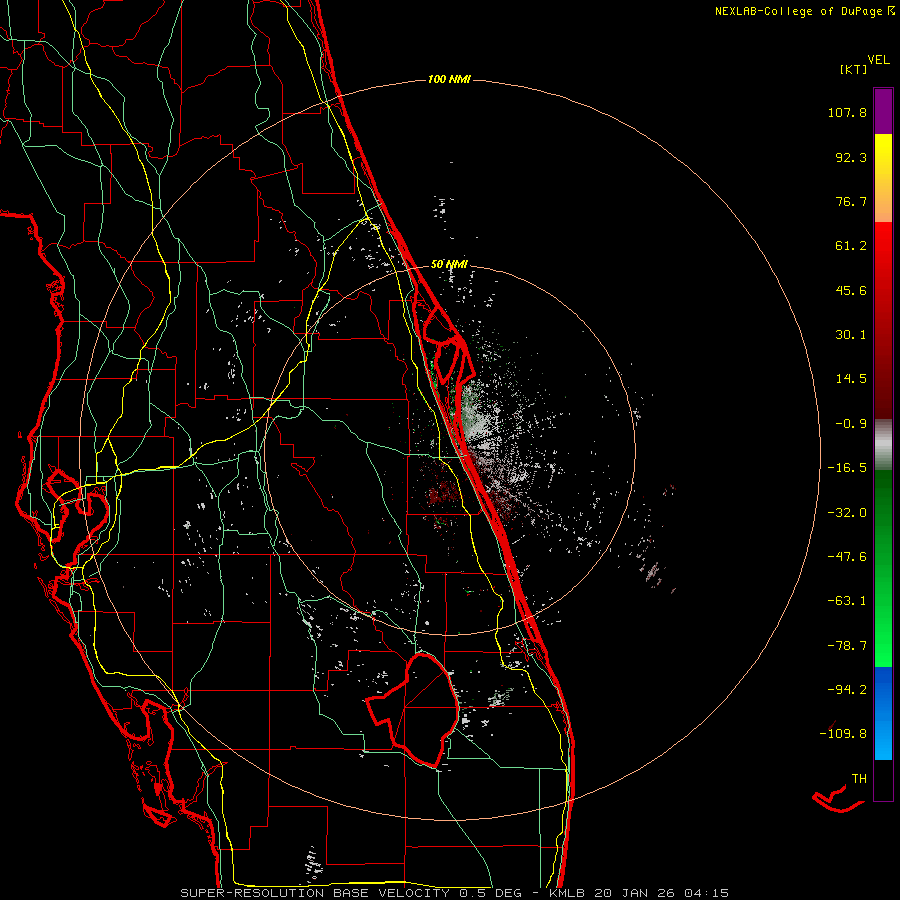
Task: Click the 107.8 velocity scale value
Action: [847, 112]
